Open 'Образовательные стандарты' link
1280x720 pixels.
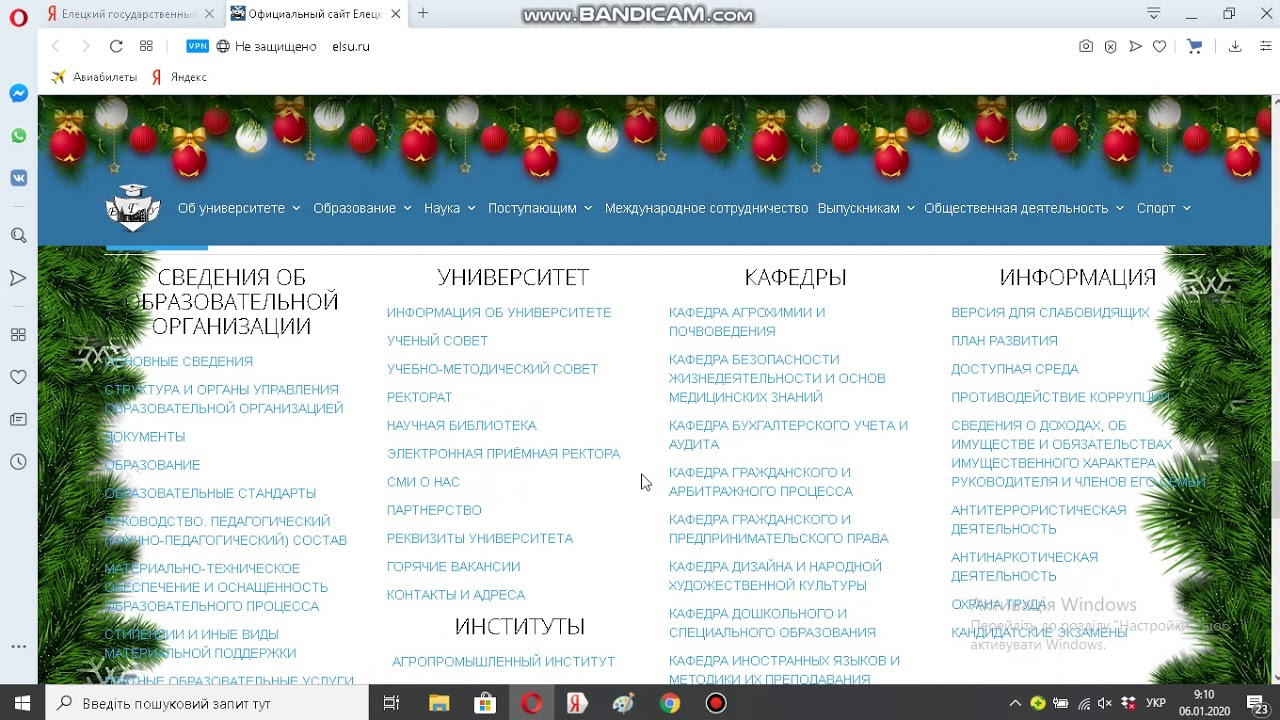210,493
